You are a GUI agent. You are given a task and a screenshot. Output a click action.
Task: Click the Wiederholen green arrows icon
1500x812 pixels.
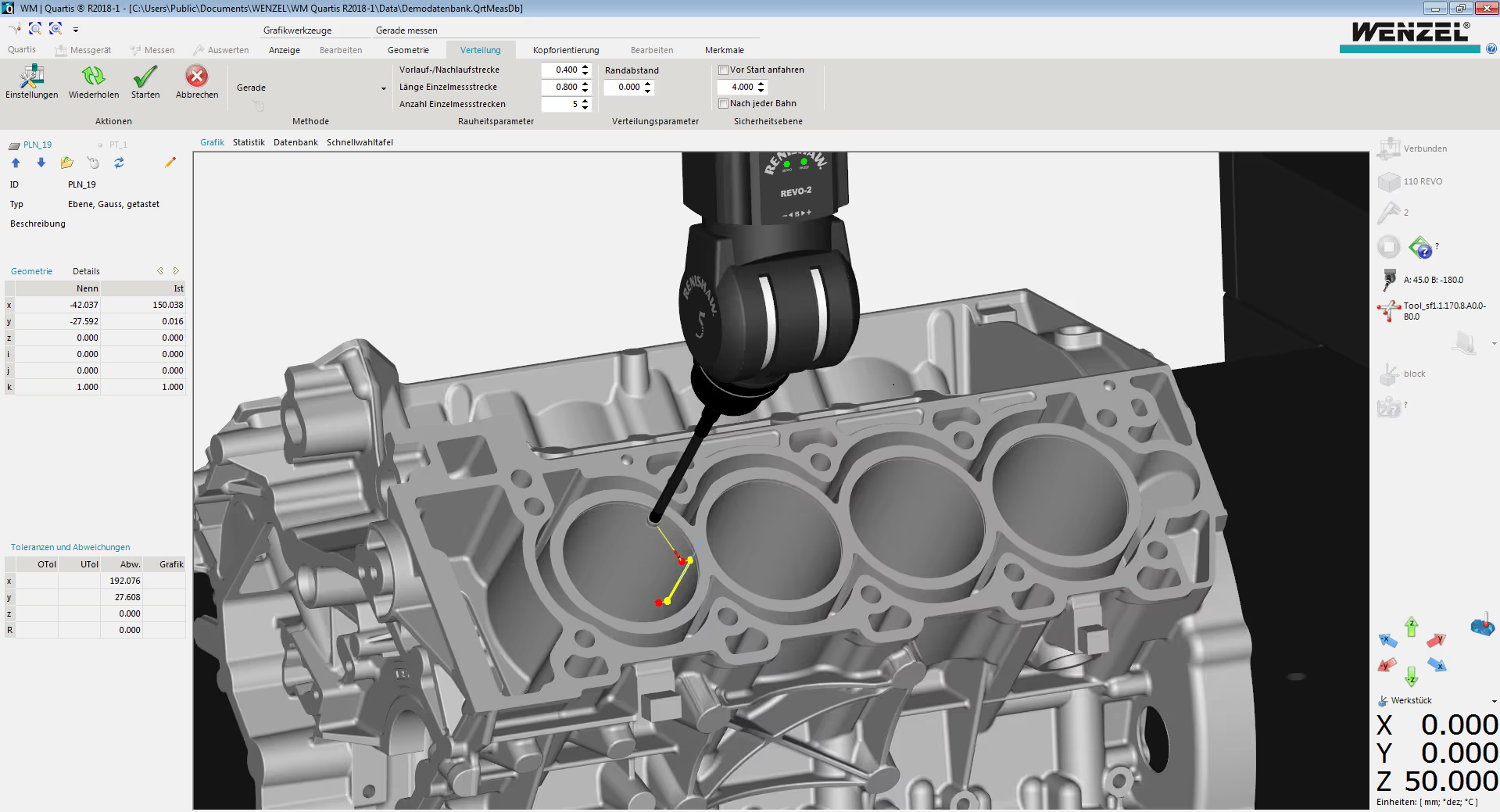[x=93, y=77]
